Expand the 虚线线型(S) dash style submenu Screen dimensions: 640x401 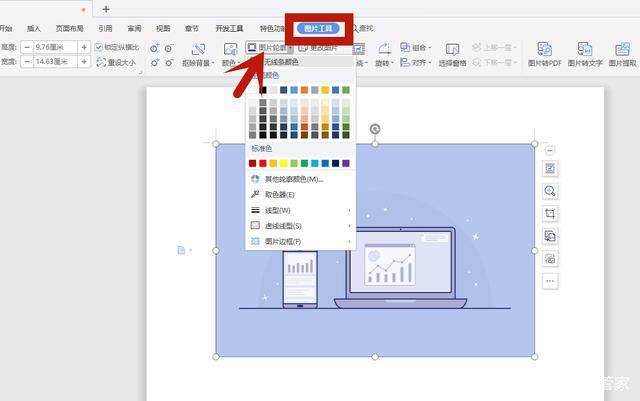coord(300,226)
